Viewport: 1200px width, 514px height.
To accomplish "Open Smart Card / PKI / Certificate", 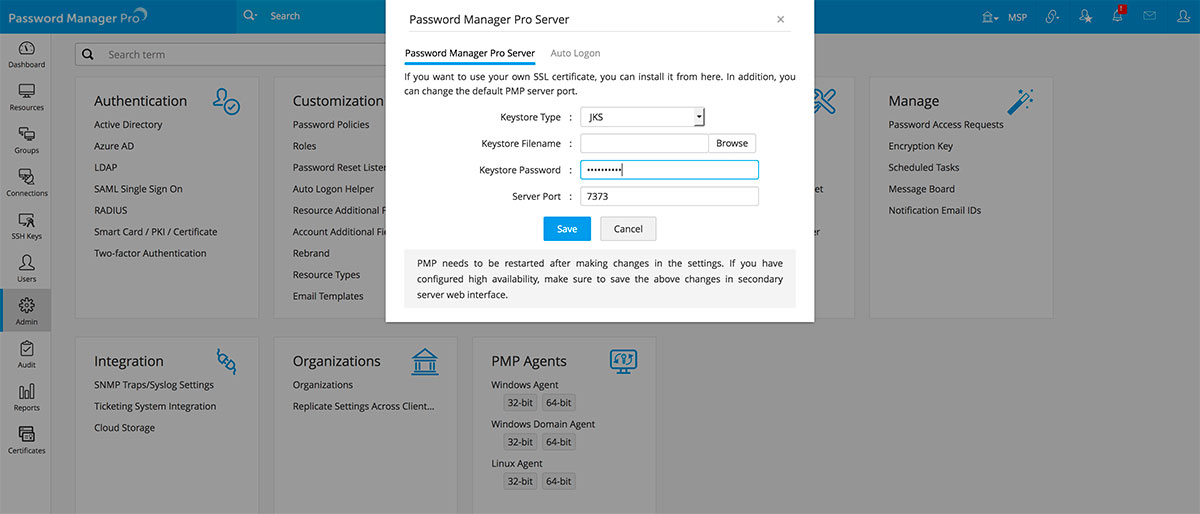I will click(156, 232).
